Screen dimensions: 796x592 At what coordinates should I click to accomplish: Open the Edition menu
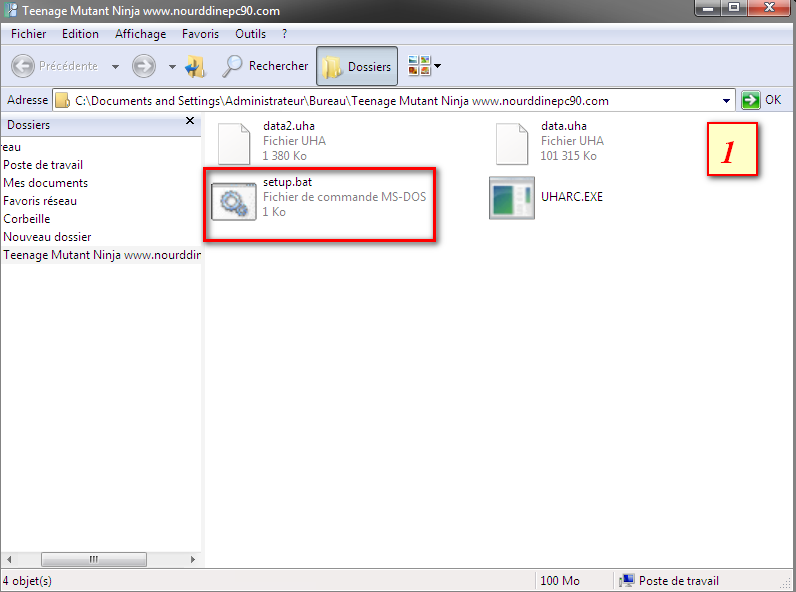pyautogui.click(x=80, y=34)
